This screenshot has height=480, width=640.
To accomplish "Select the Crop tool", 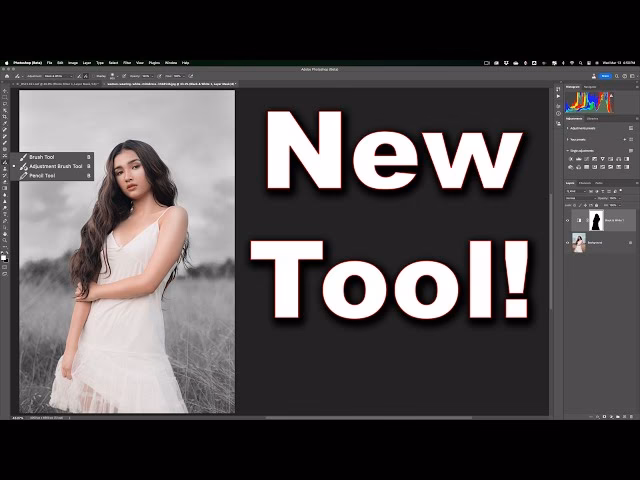I will tap(5, 117).
